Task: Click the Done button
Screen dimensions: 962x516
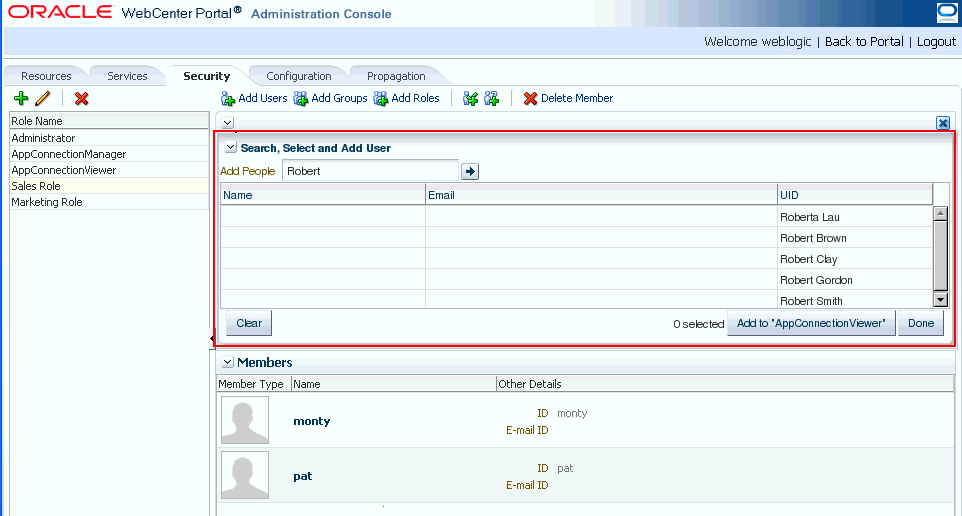Action: point(921,323)
